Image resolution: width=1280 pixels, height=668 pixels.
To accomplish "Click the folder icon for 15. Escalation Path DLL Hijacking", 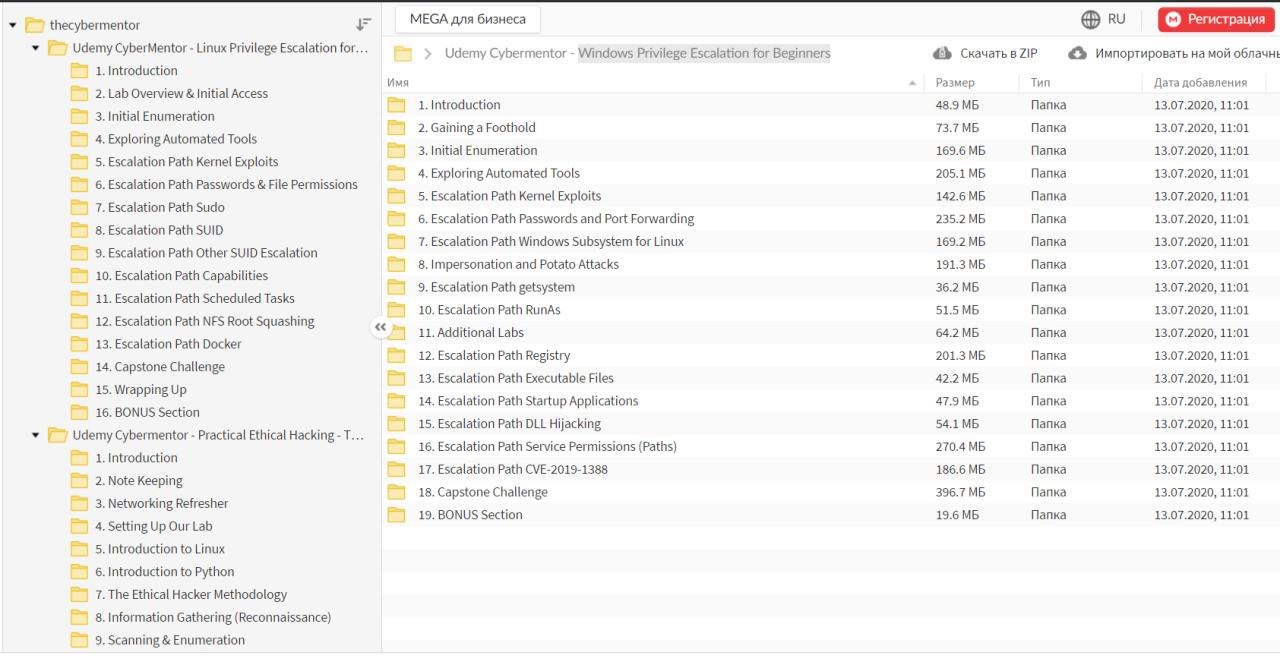I will coord(397,424).
